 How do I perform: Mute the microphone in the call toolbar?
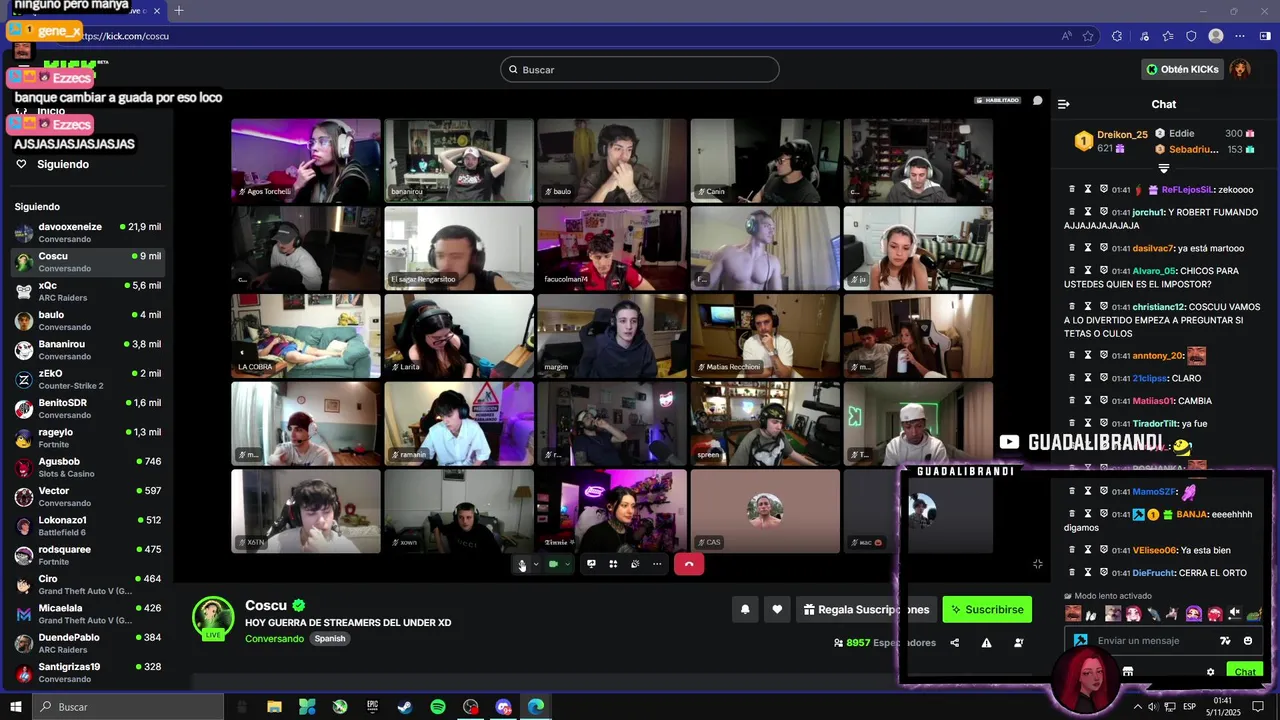(522, 564)
